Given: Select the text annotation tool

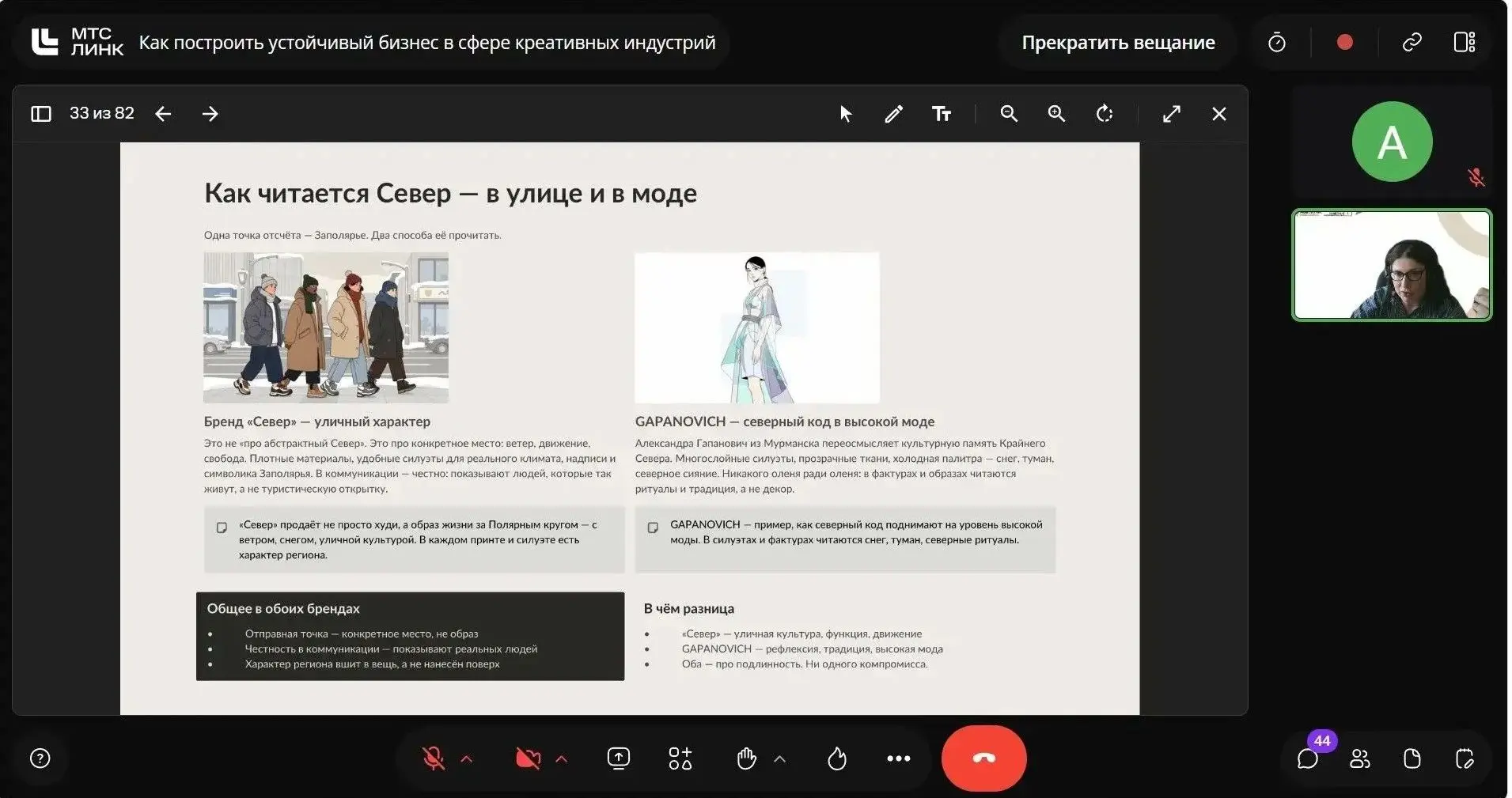Looking at the screenshot, I should point(941,114).
